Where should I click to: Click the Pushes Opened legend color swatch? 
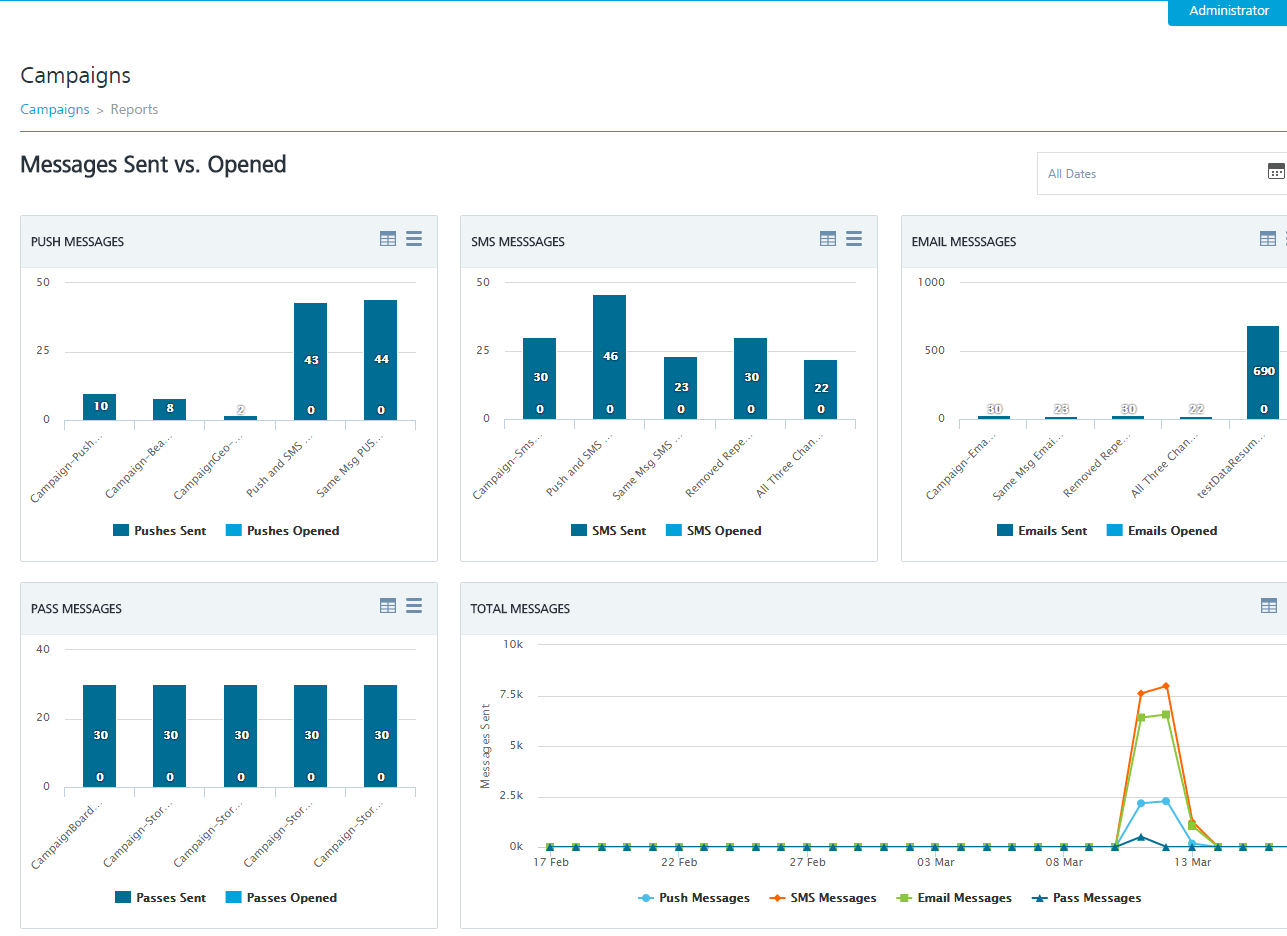point(233,531)
